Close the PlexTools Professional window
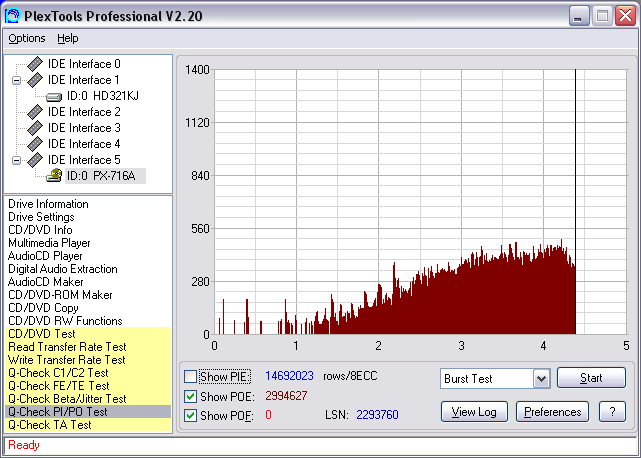The width and height of the screenshot is (641, 458). click(625, 16)
